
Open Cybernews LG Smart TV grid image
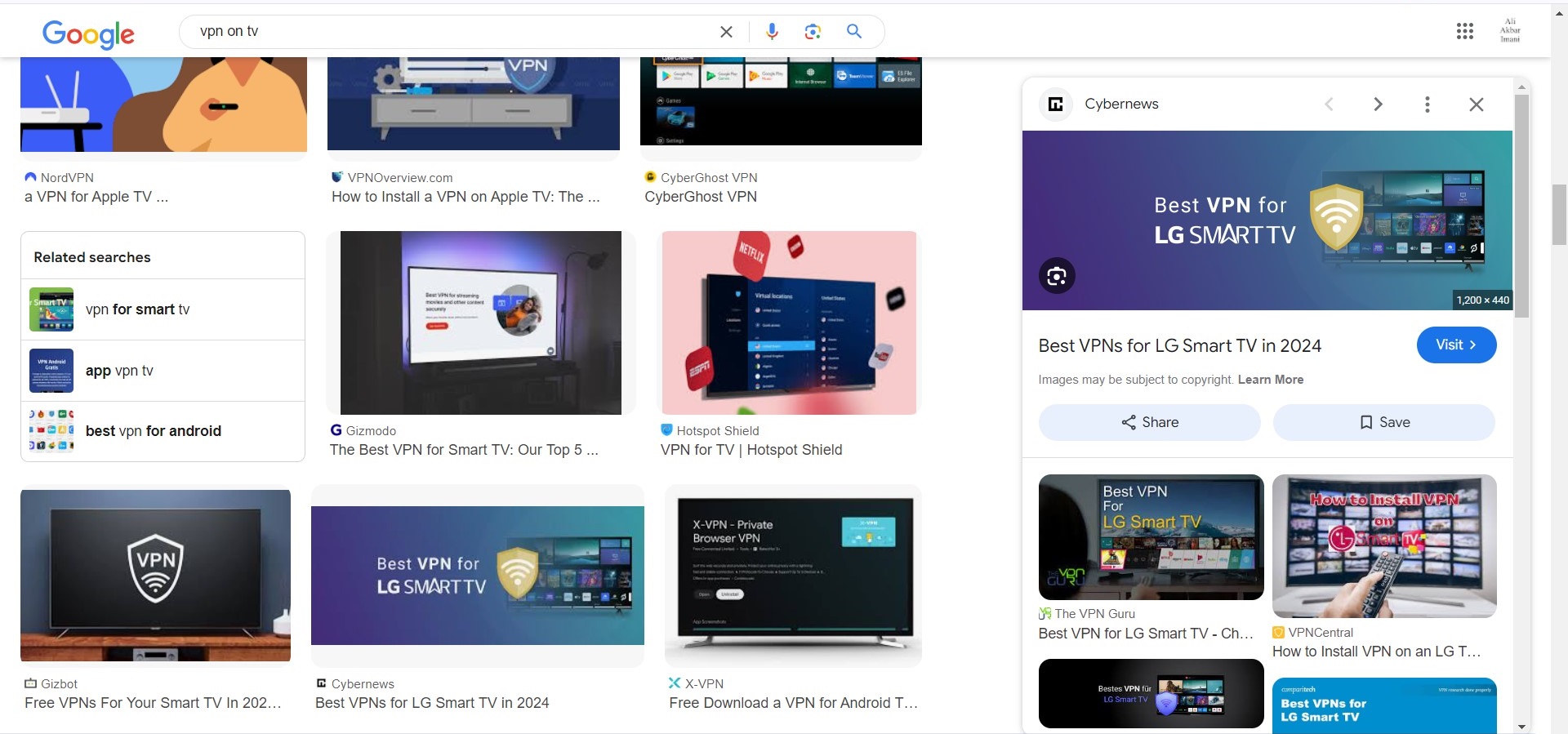click(x=478, y=576)
